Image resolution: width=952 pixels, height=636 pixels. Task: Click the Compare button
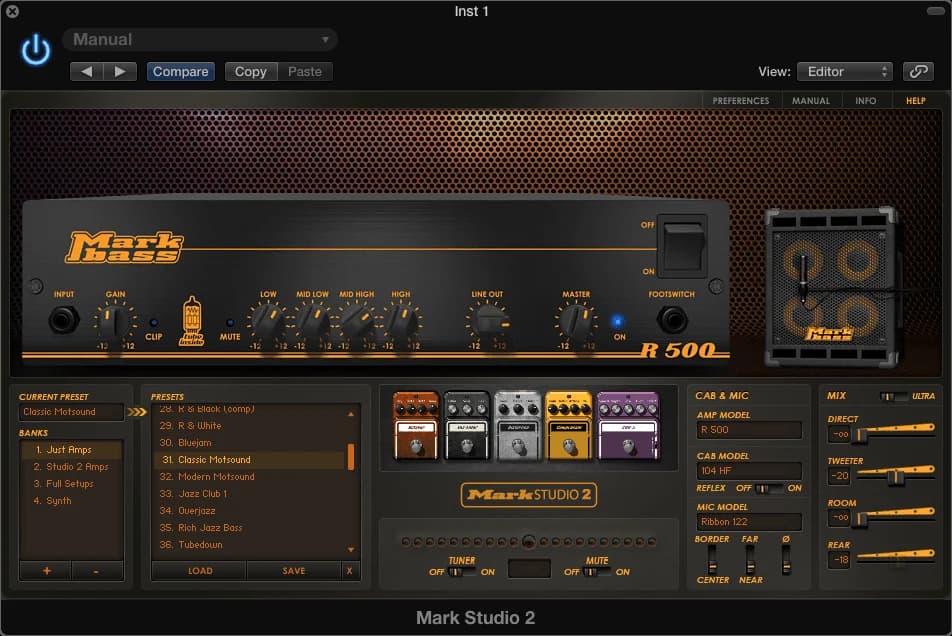(x=181, y=72)
